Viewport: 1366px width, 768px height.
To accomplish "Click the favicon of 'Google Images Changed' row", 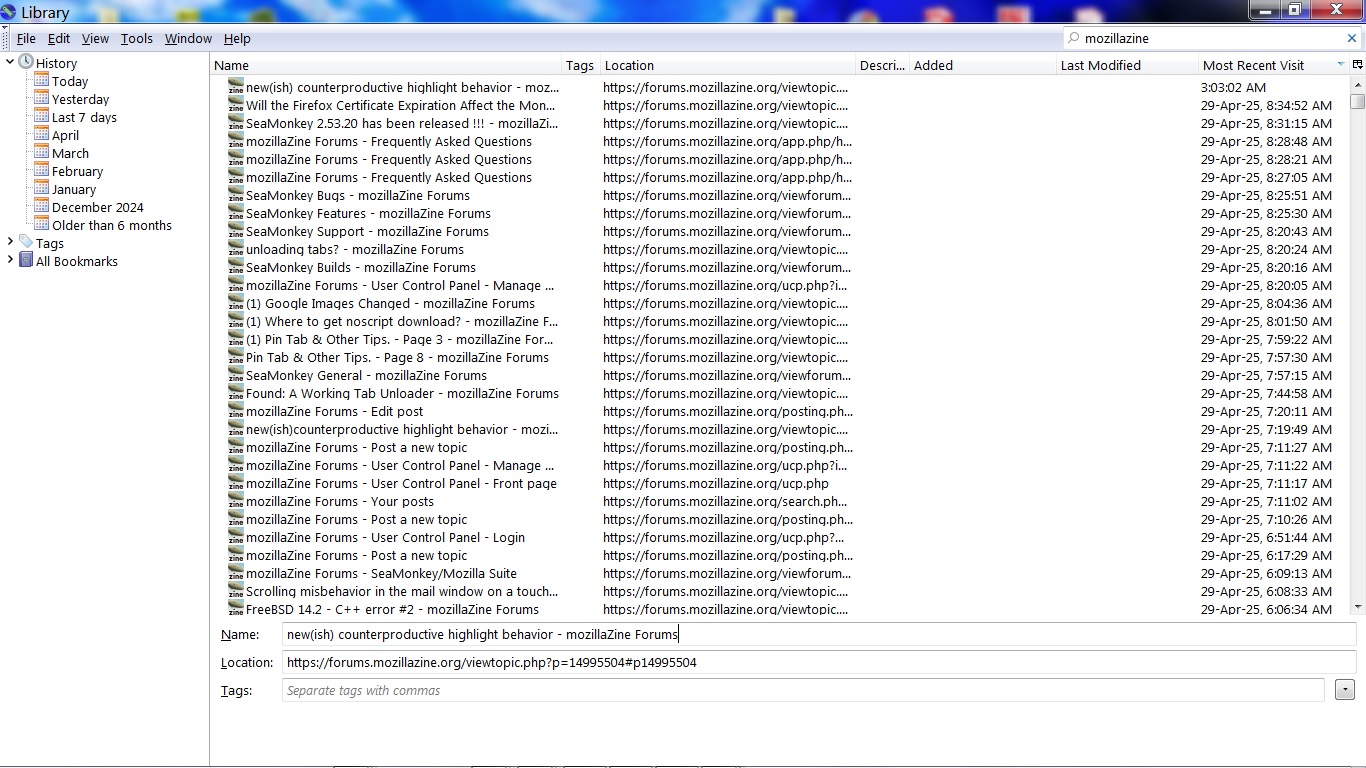I will pos(236,303).
